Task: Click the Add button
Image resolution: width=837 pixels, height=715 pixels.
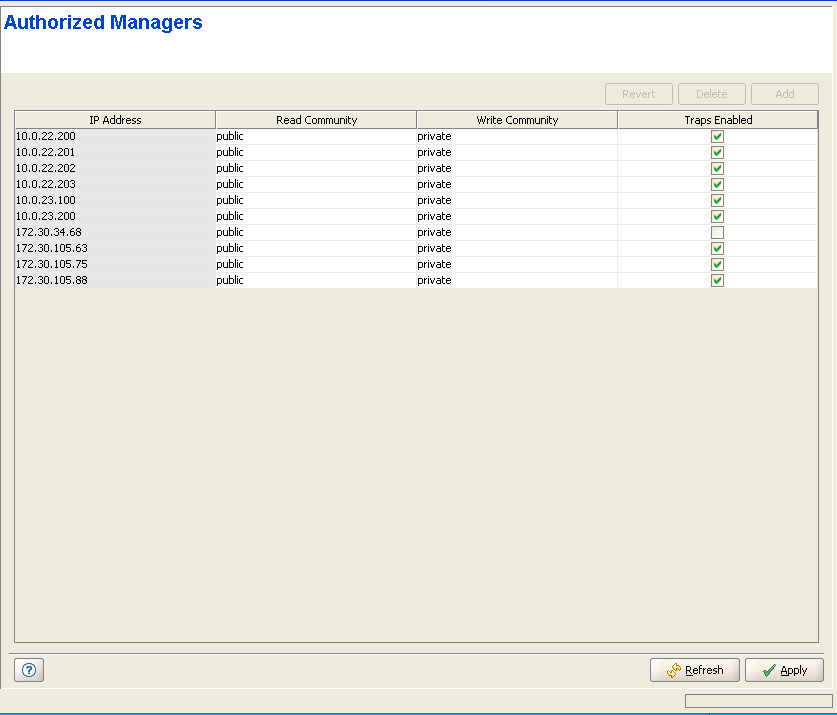Action: 785,94
